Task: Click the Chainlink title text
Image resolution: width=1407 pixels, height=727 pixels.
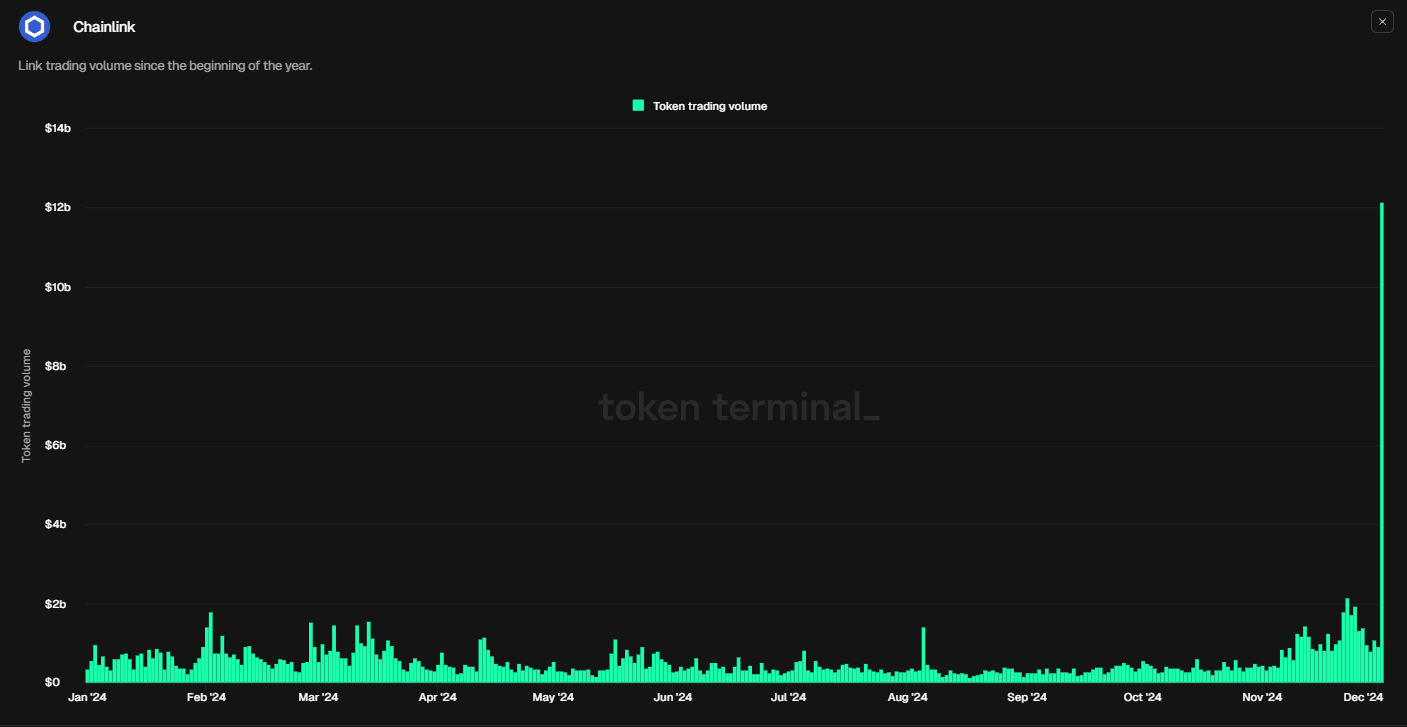Action: [x=104, y=26]
